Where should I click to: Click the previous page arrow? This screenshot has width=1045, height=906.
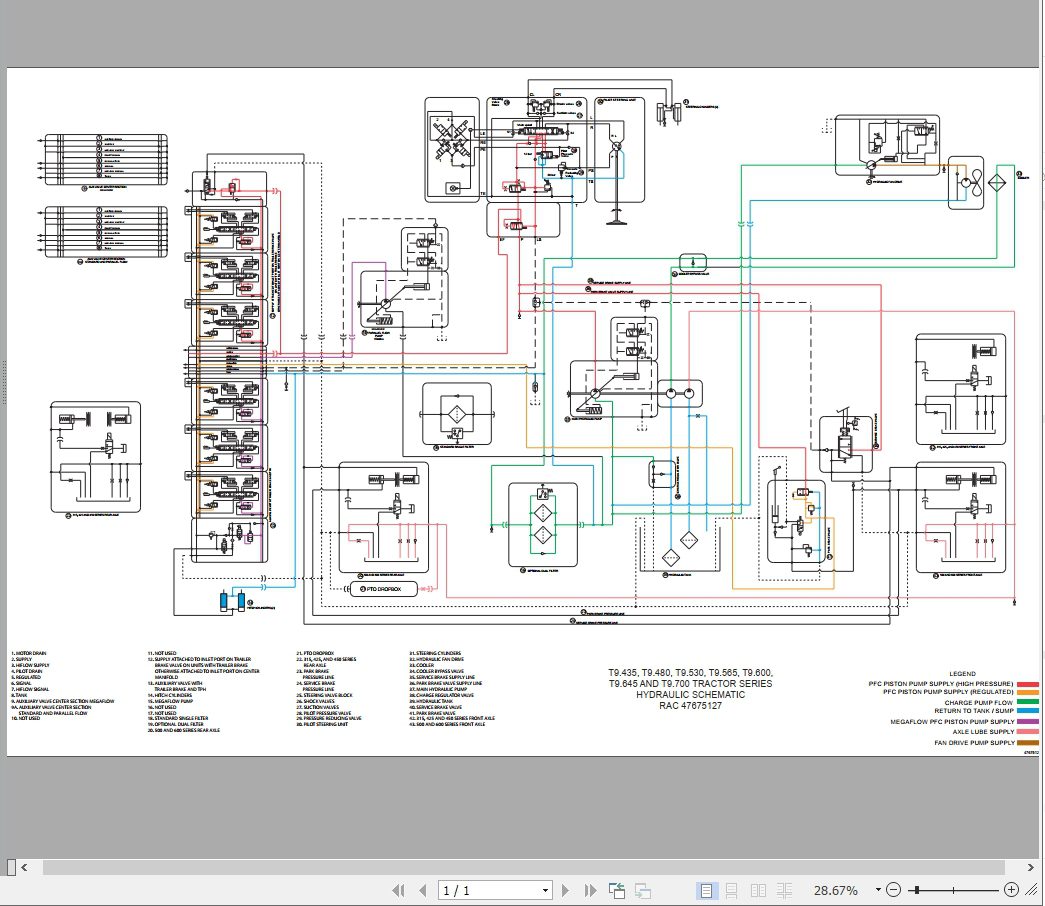click(424, 890)
